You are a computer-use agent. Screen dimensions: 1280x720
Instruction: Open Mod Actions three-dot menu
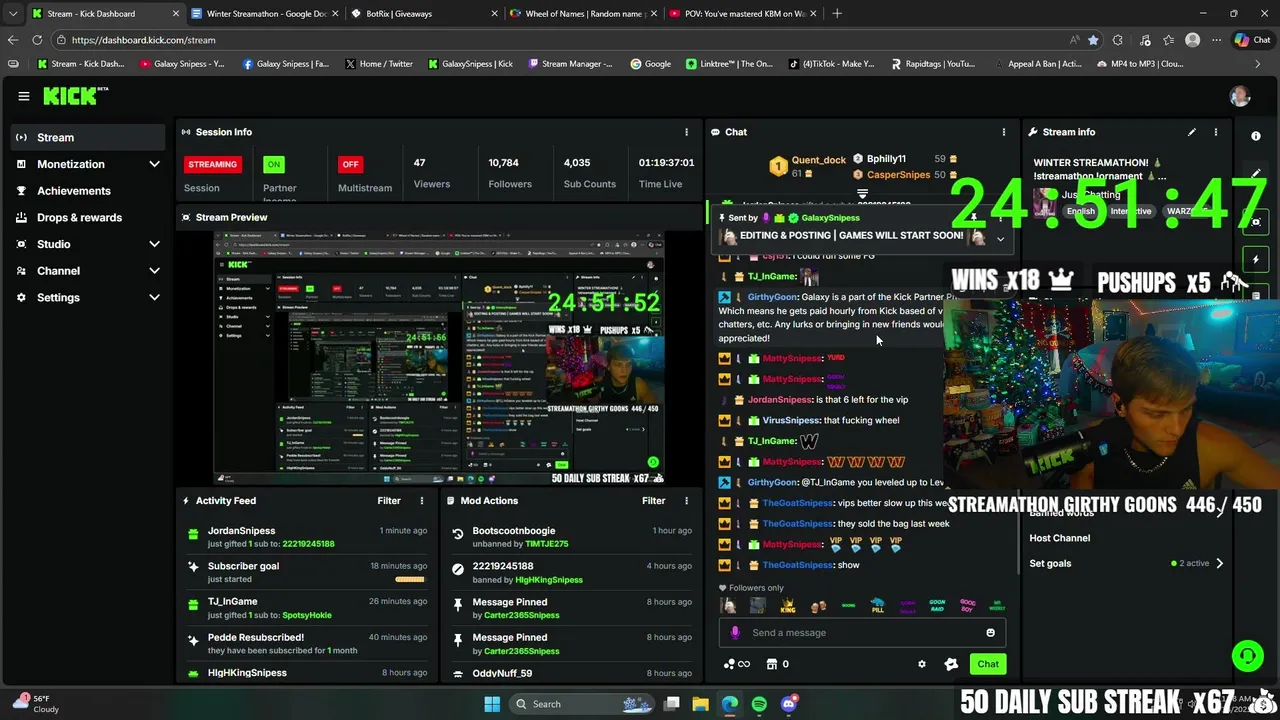tap(686, 501)
